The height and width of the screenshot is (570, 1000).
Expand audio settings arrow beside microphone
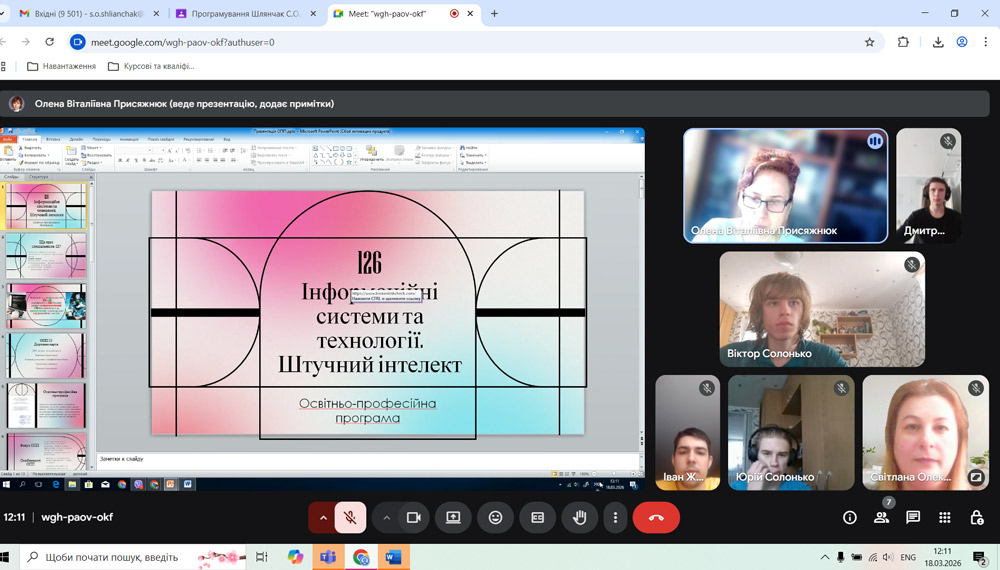coord(323,518)
